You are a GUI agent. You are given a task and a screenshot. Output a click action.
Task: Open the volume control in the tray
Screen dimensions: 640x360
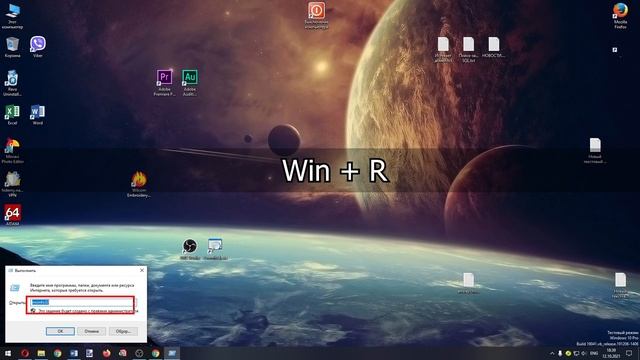point(584,353)
